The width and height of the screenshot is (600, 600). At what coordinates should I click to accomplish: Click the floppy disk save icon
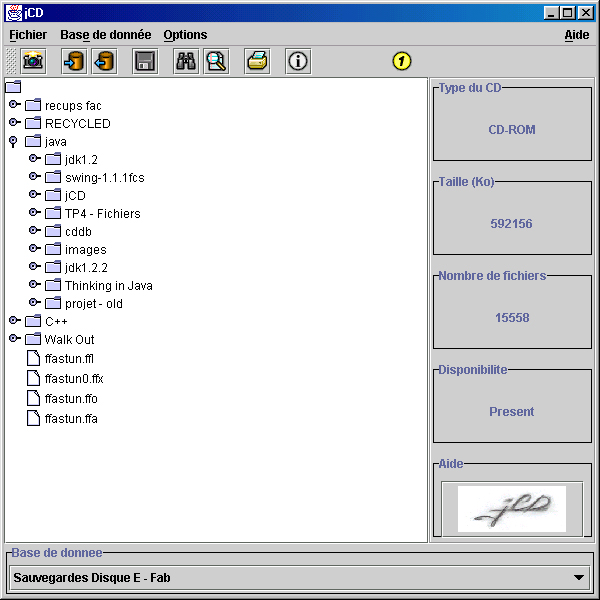tap(145, 61)
